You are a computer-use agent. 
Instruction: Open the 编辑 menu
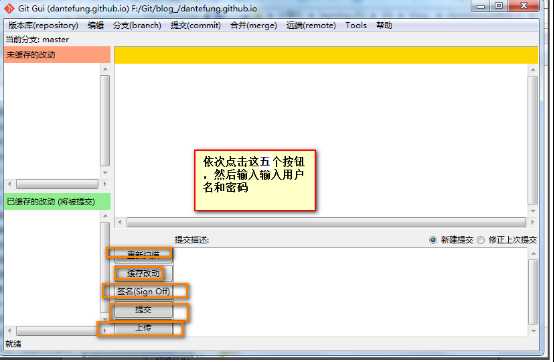pyautogui.click(x=96, y=25)
